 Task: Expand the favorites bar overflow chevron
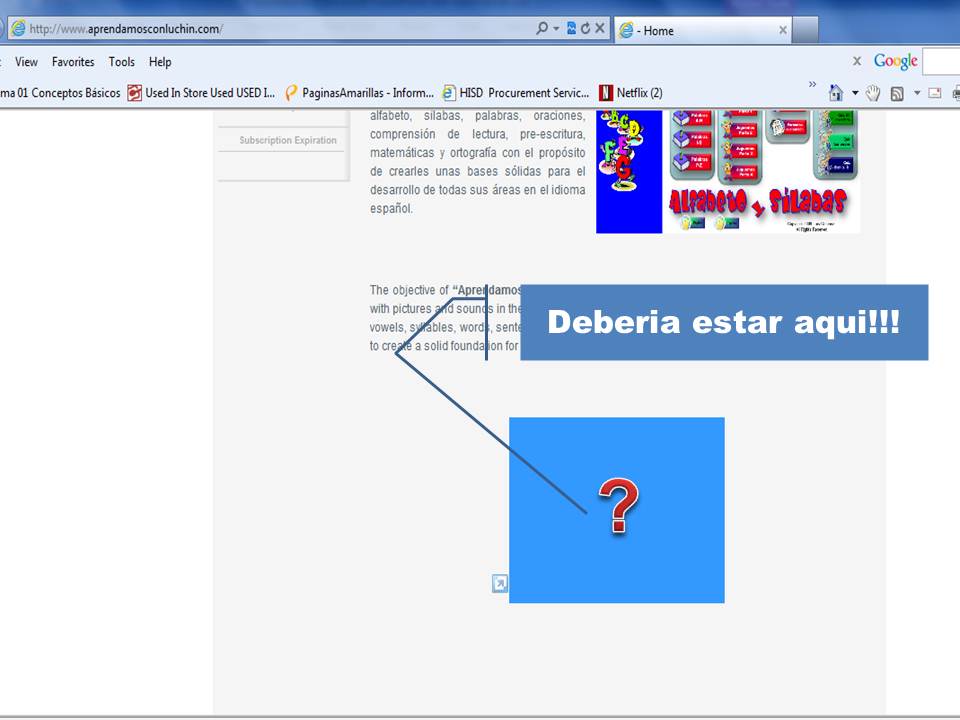(812, 84)
